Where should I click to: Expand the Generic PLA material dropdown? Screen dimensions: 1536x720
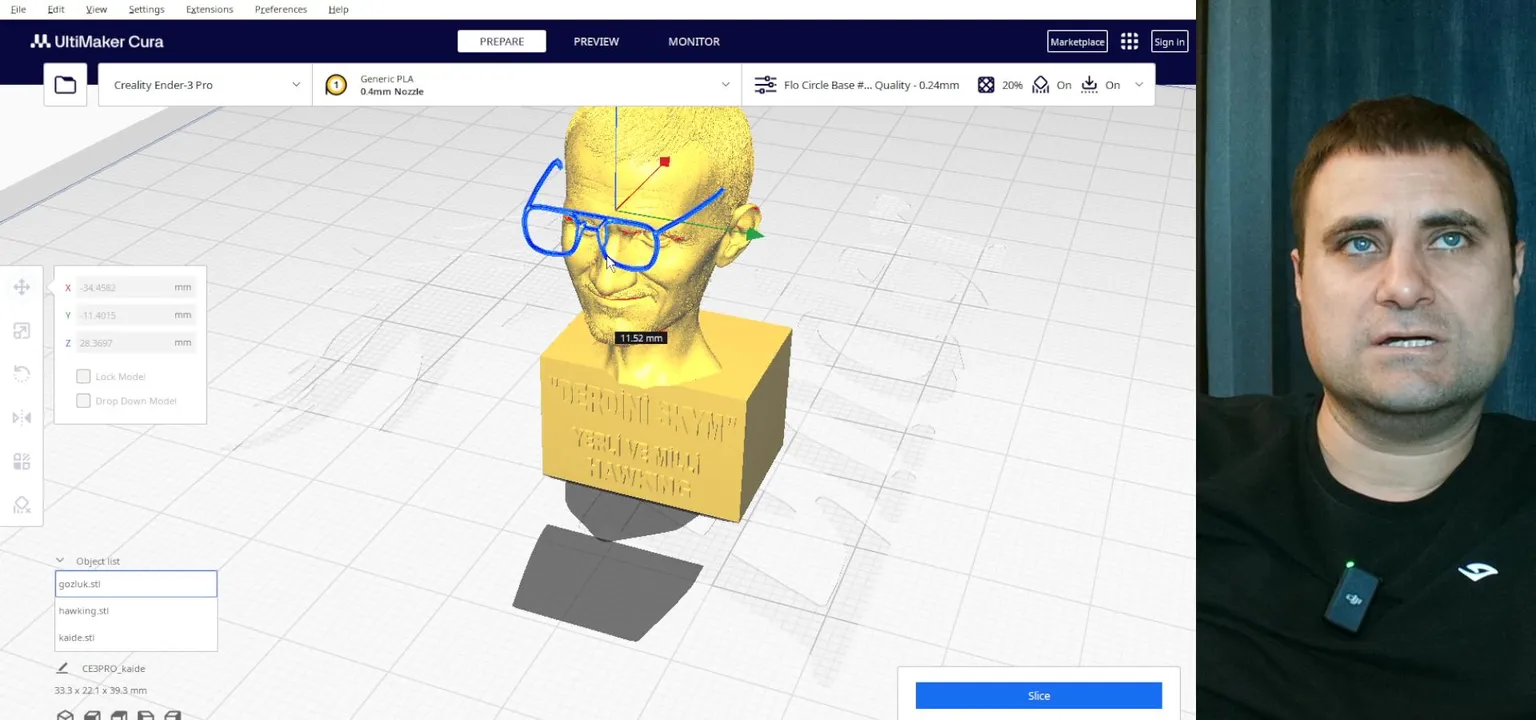pos(527,85)
